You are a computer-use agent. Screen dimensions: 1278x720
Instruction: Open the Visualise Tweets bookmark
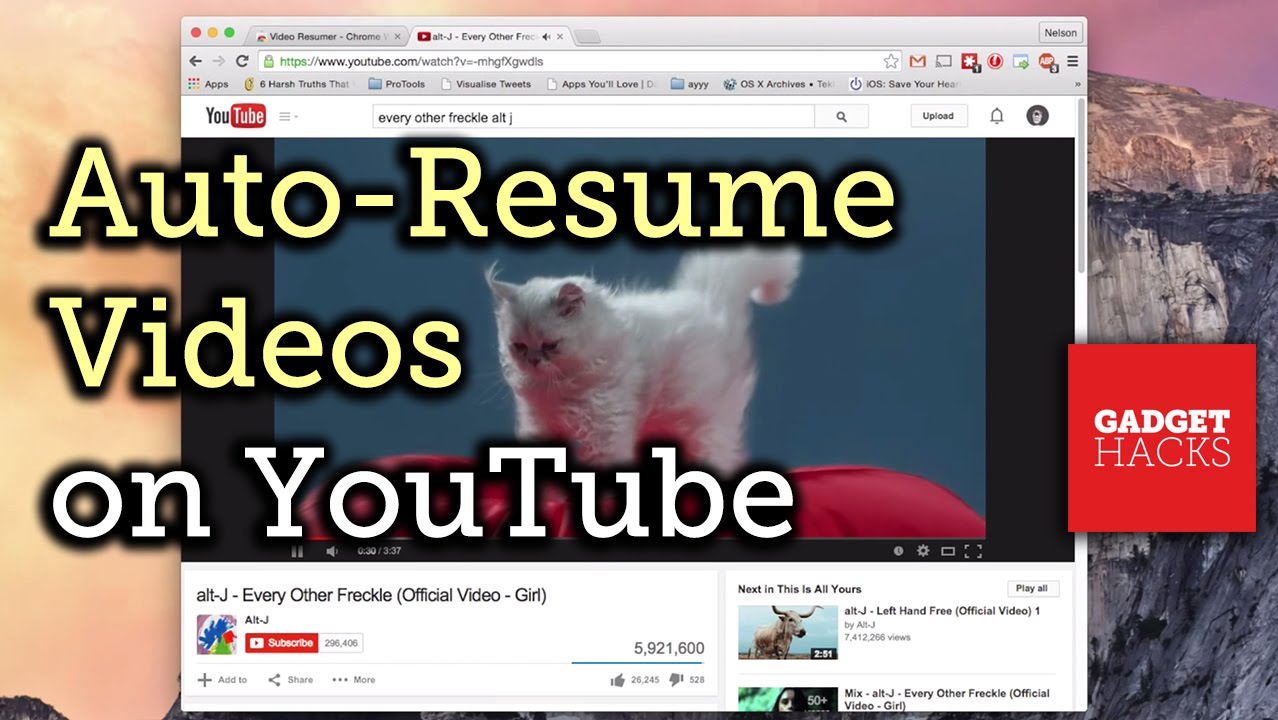click(x=486, y=85)
